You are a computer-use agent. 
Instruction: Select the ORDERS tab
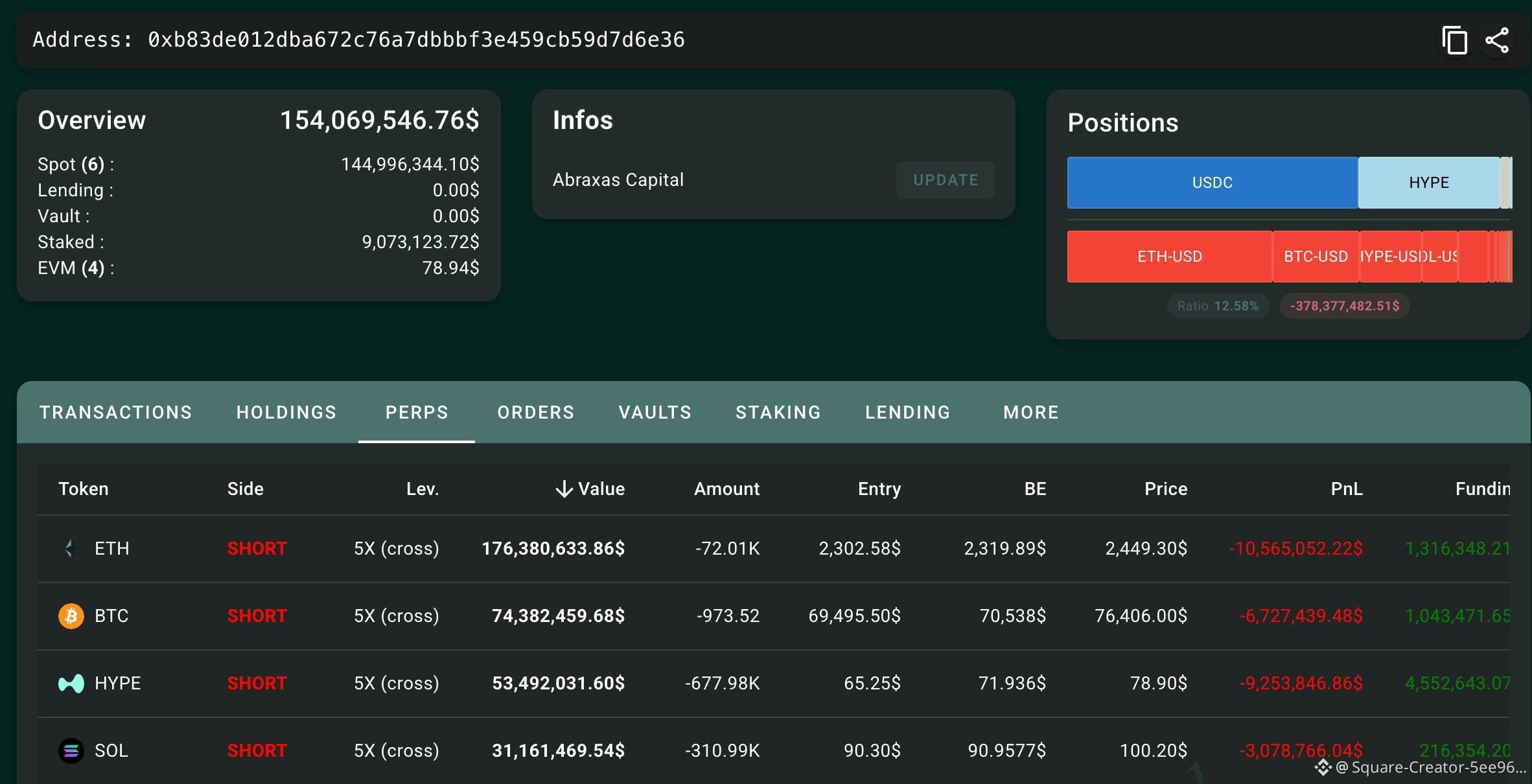(536, 412)
